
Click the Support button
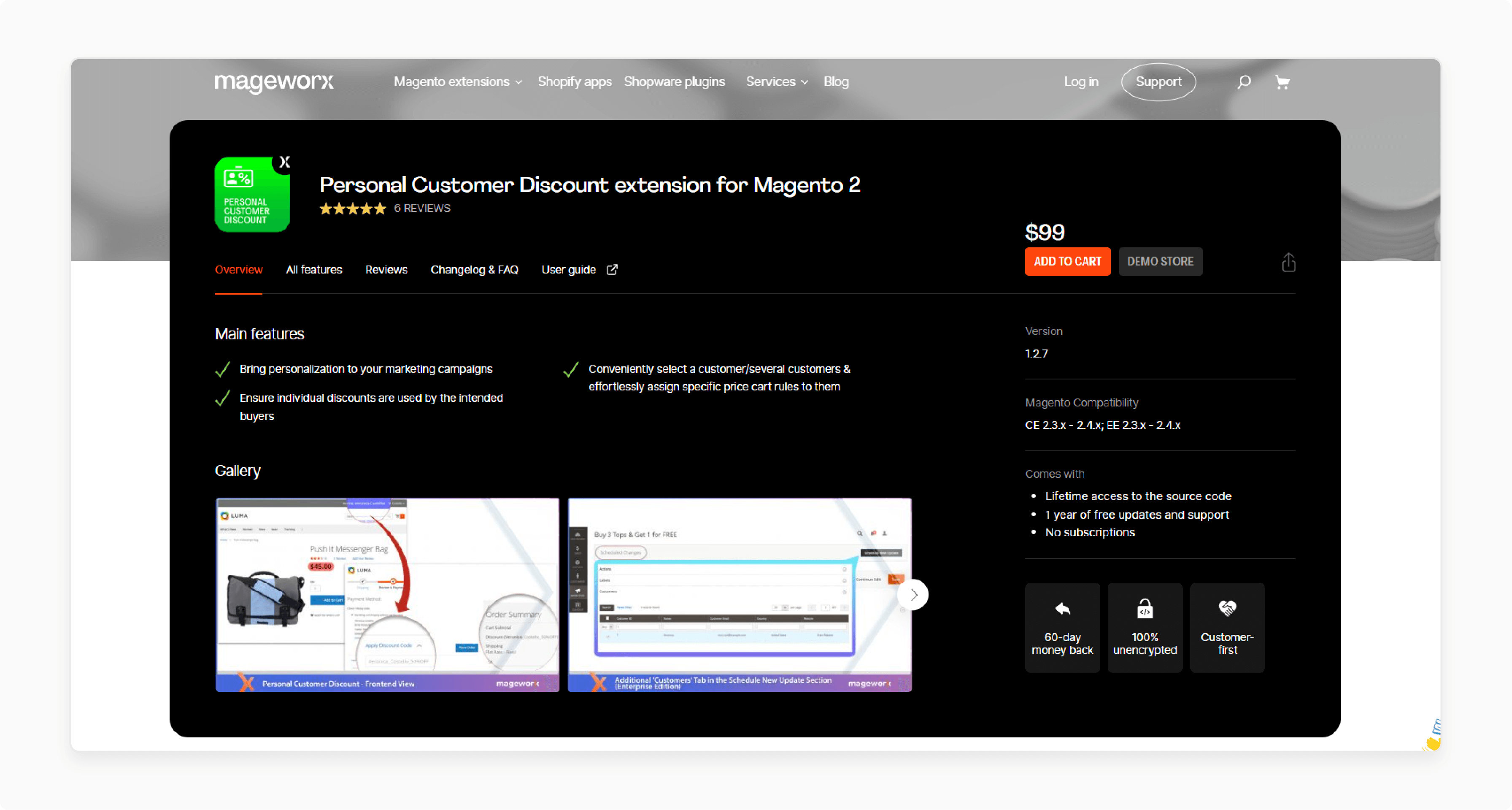coord(1158,82)
